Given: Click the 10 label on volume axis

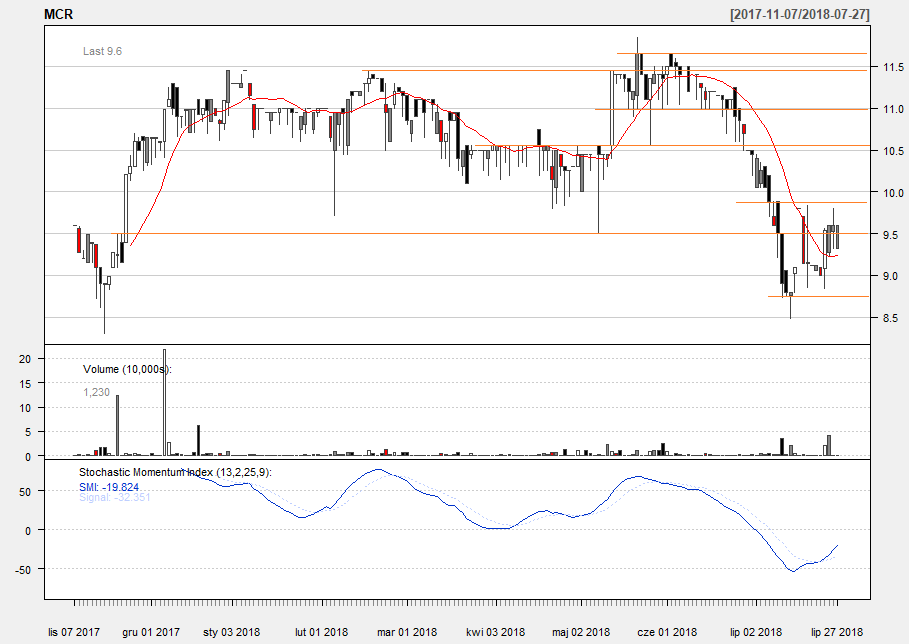Looking at the screenshot, I should pyautogui.click(x=24, y=407).
